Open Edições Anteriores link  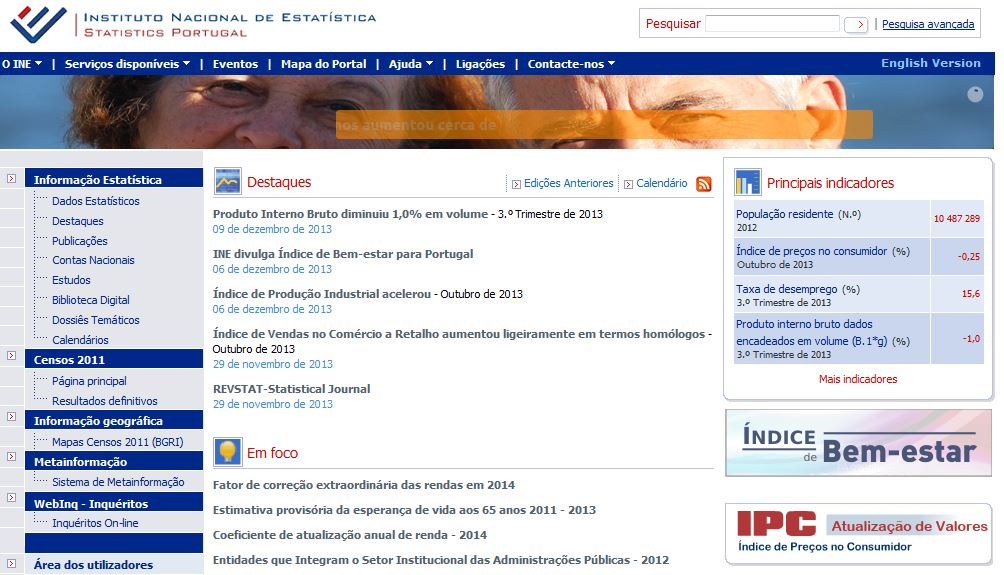click(x=568, y=183)
